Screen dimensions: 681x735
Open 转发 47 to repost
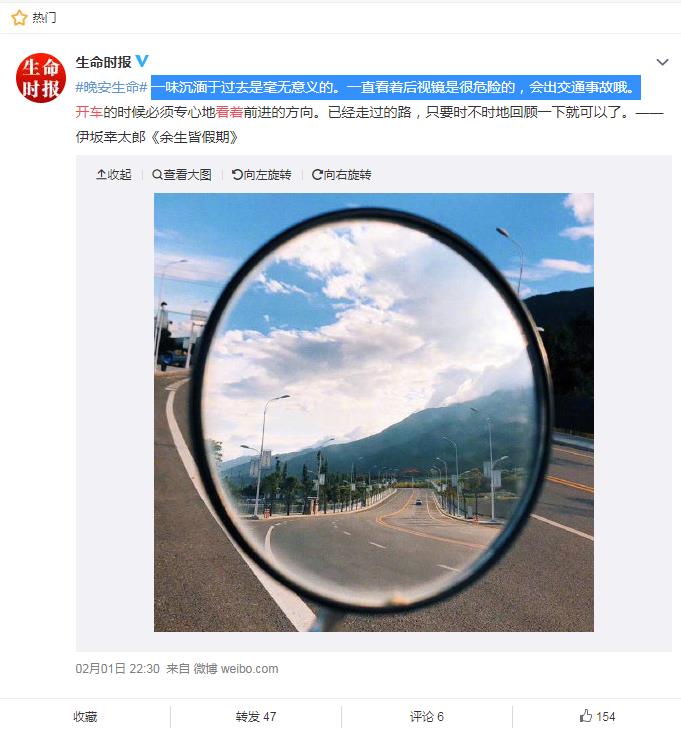click(x=256, y=717)
